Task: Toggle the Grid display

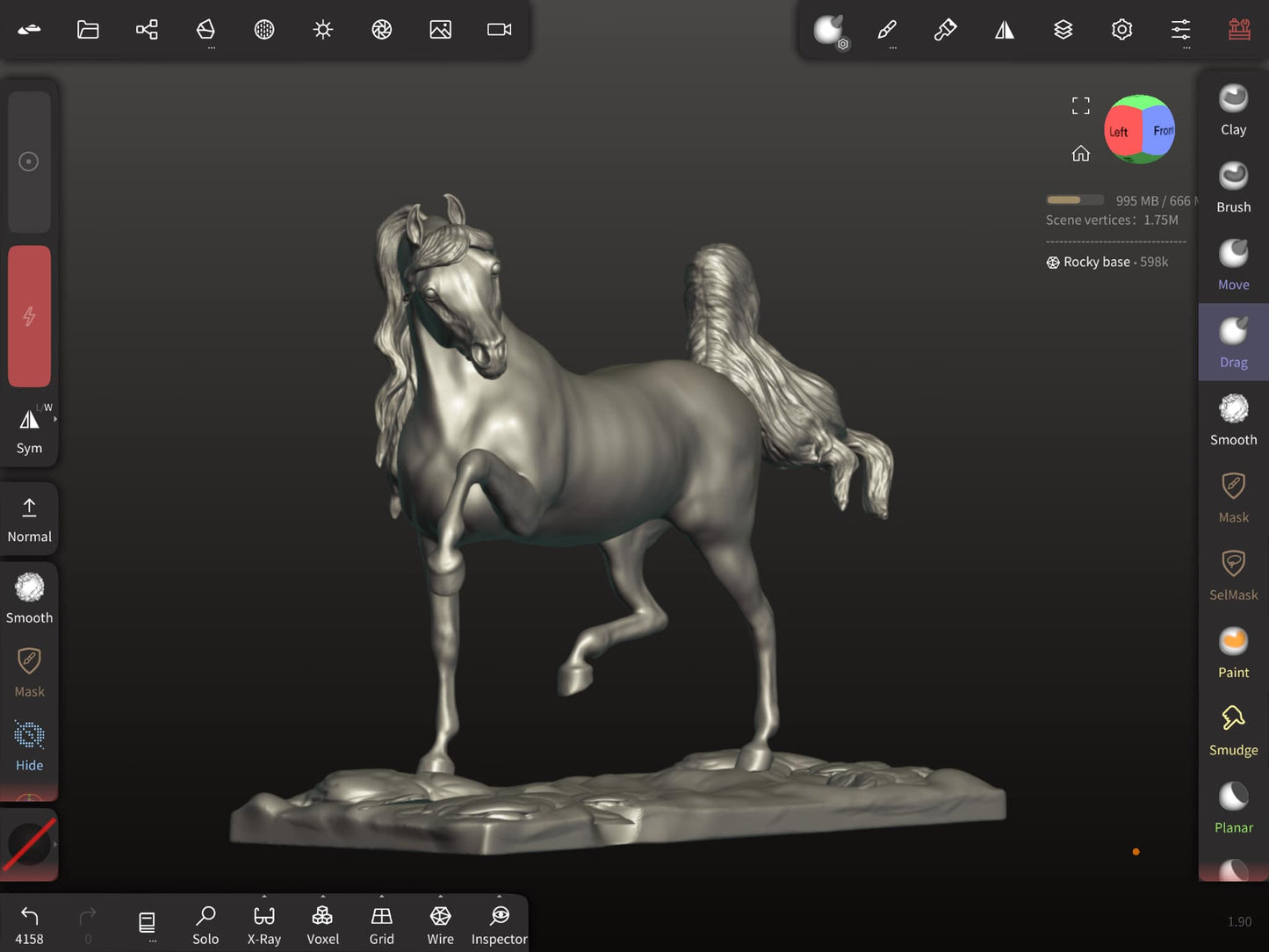Action: point(381,925)
